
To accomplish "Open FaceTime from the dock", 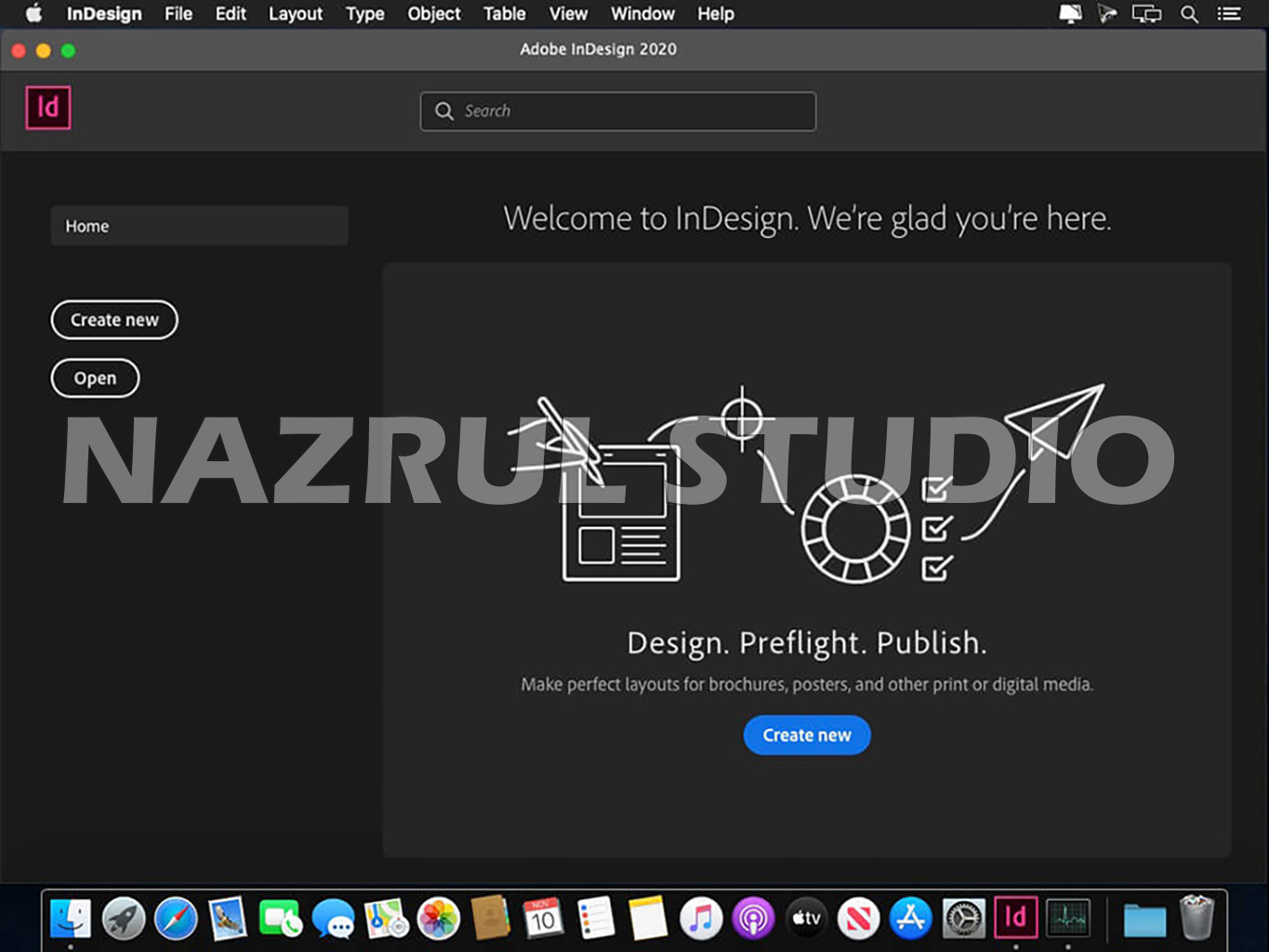I will [x=281, y=919].
